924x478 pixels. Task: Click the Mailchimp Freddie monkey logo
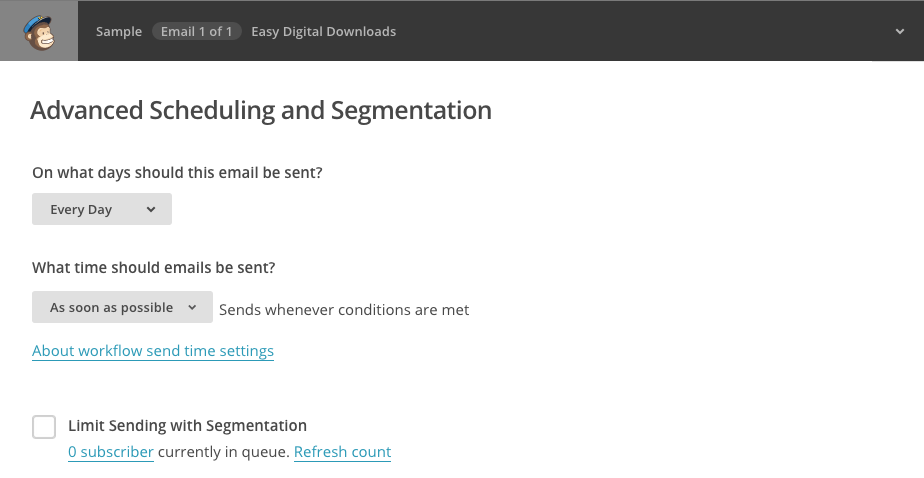click(39, 31)
